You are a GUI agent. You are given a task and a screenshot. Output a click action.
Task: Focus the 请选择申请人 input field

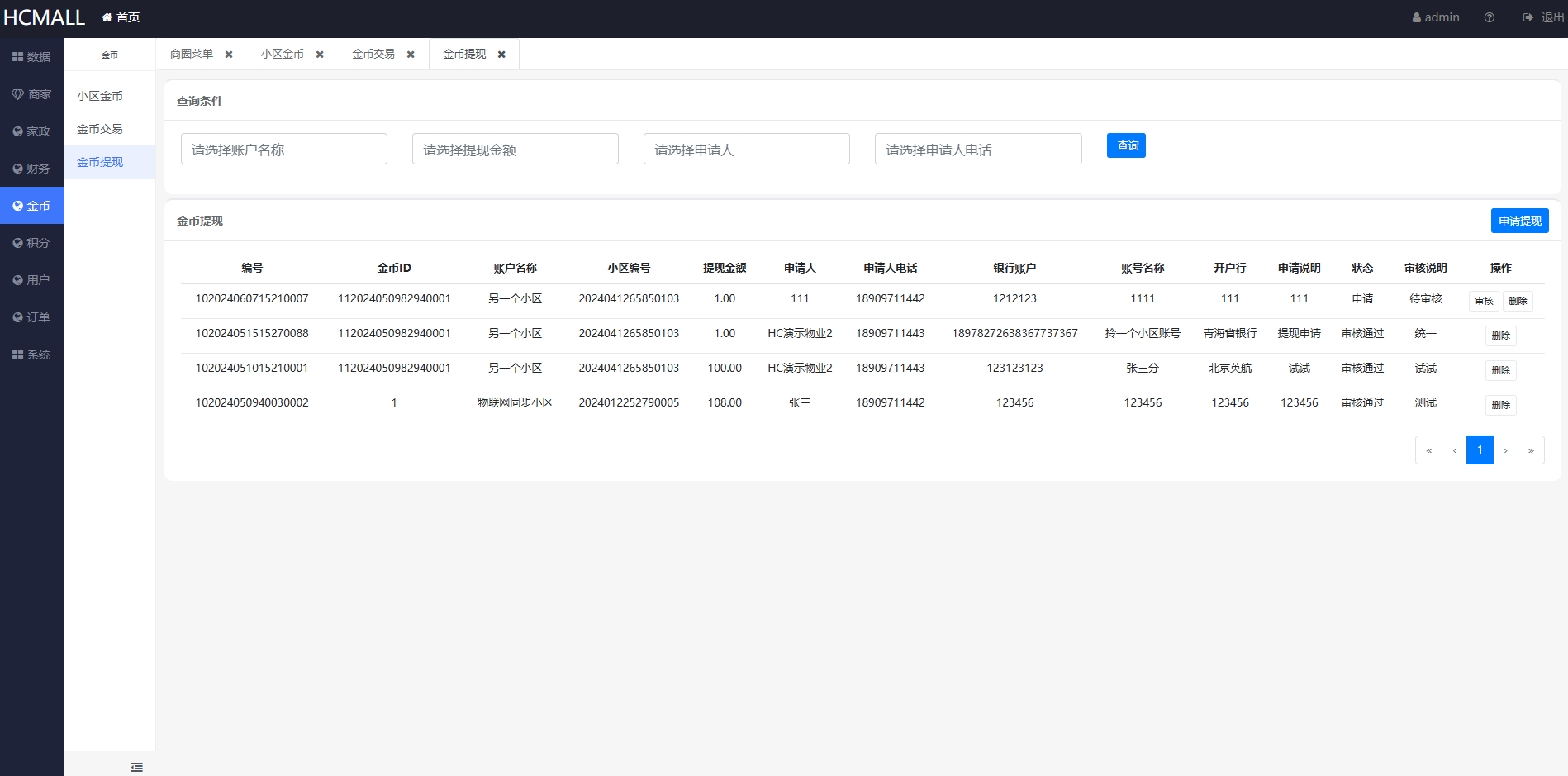pyautogui.click(x=747, y=149)
